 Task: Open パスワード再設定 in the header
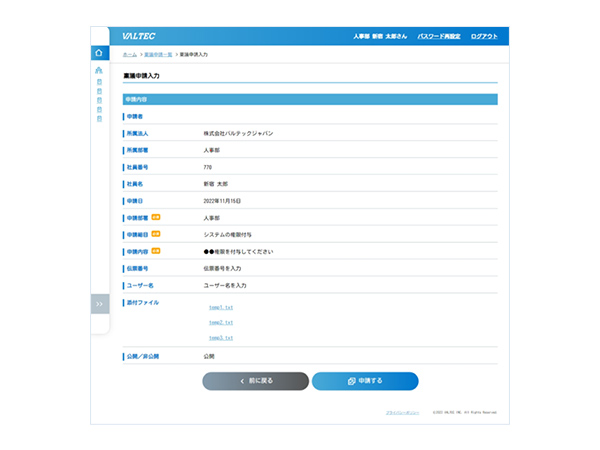point(439,36)
